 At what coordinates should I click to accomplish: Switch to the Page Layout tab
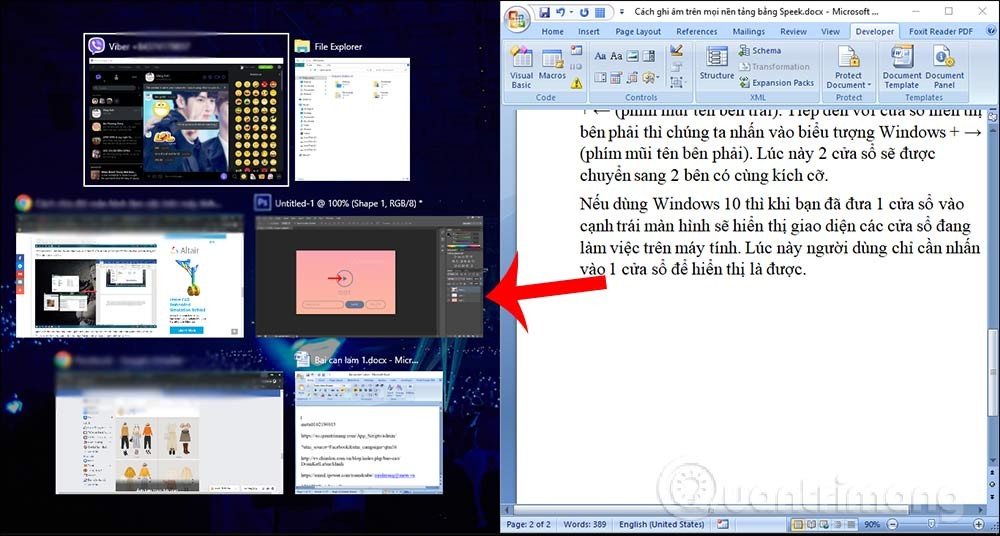click(x=638, y=31)
